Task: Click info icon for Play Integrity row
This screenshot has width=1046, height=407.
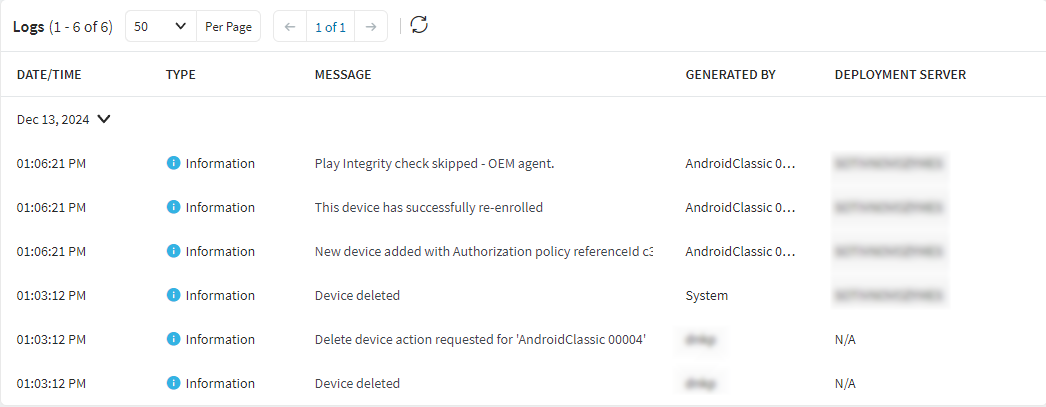Action: click(x=173, y=163)
